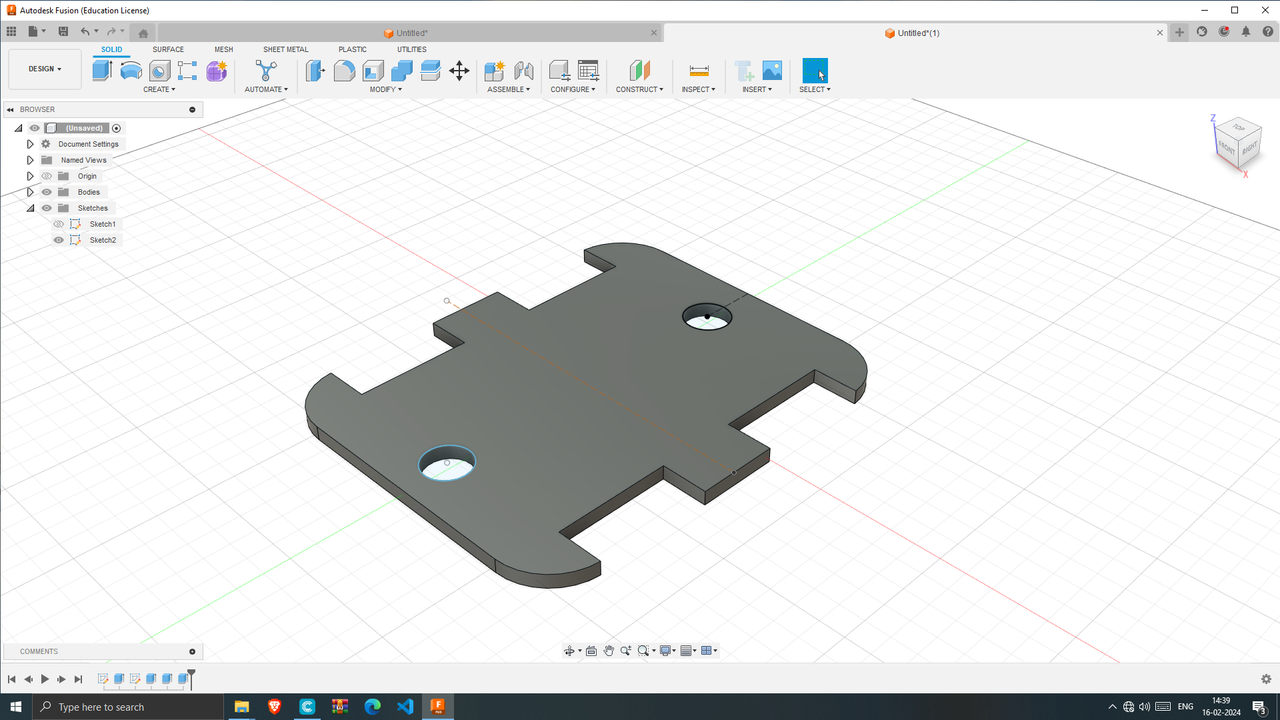The image size is (1280, 720).
Task: Click the Measure tool icon
Action: pos(699,70)
